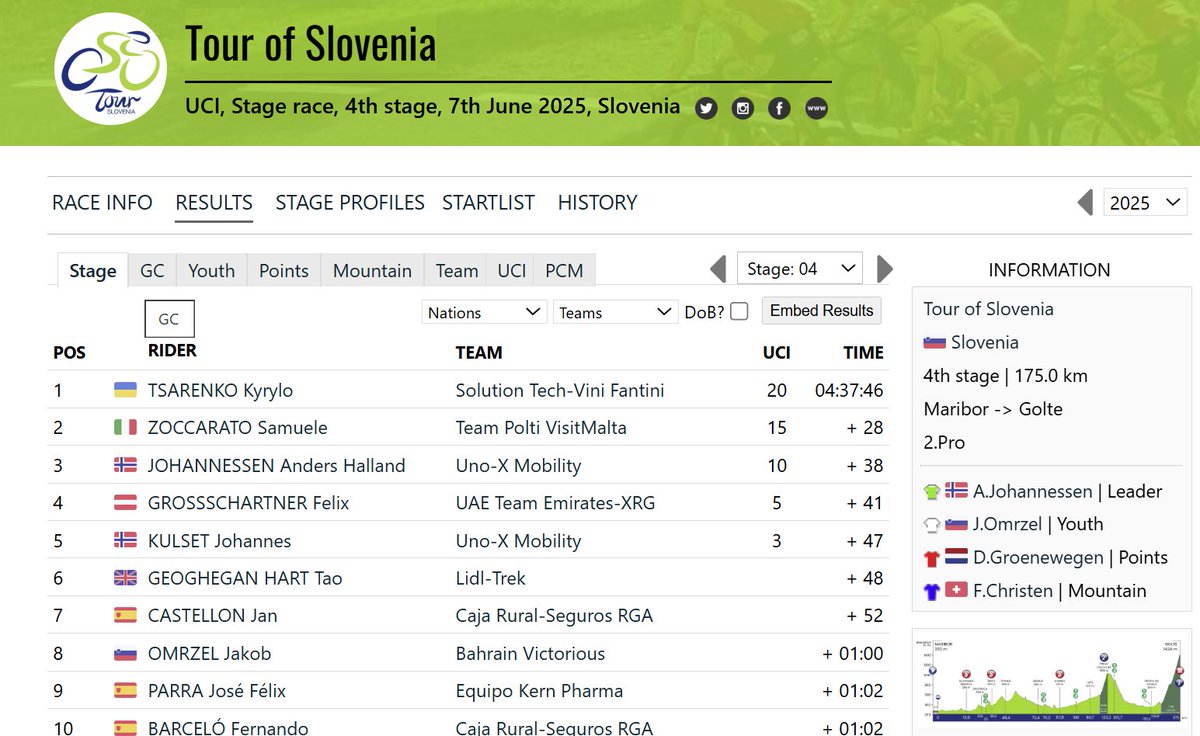Click the boxed GC button above RIDER
The height and width of the screenshot is (736, 1200).
click(169, 319)
